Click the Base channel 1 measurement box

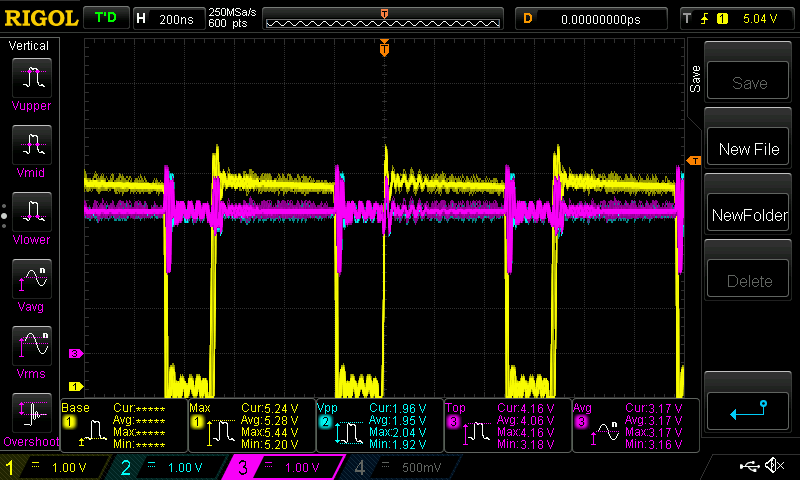[x=124, y=425]
